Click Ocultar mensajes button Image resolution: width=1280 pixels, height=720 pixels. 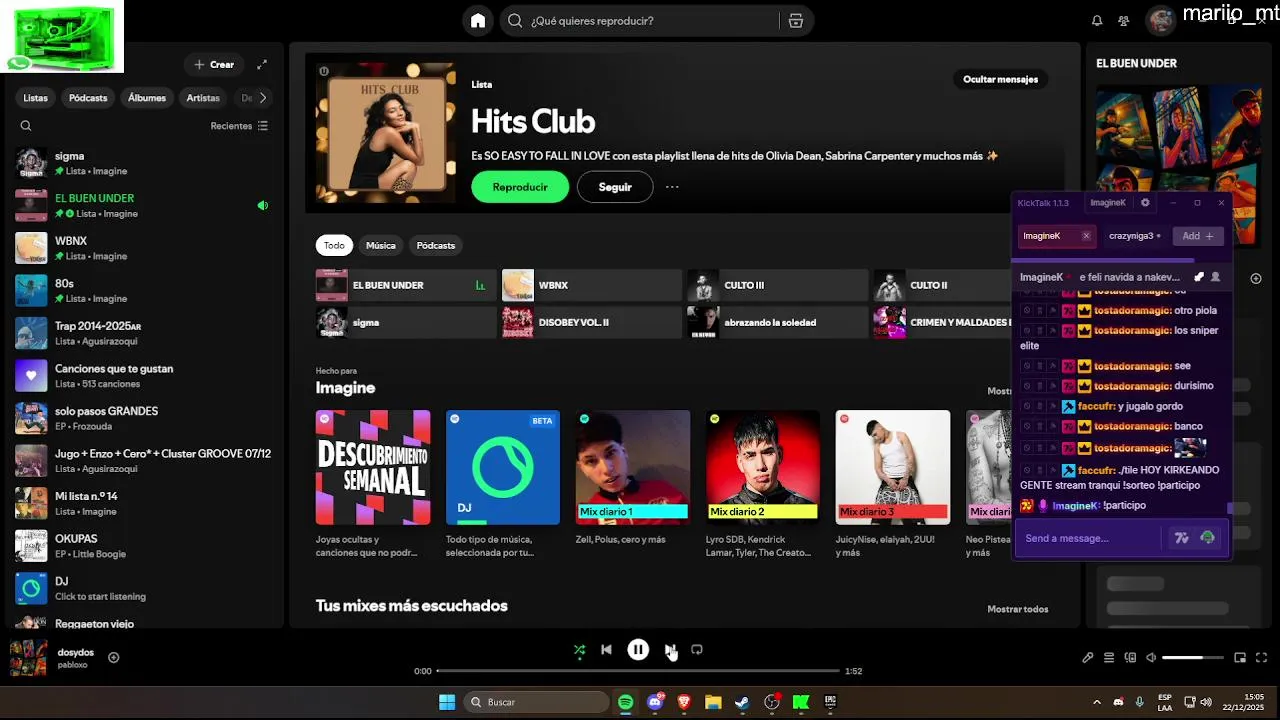(x=1000, y=79)
